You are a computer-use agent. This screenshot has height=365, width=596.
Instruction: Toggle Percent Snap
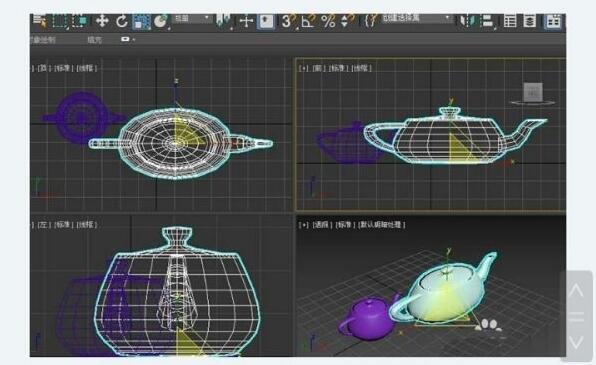click(x=328, y=21)
